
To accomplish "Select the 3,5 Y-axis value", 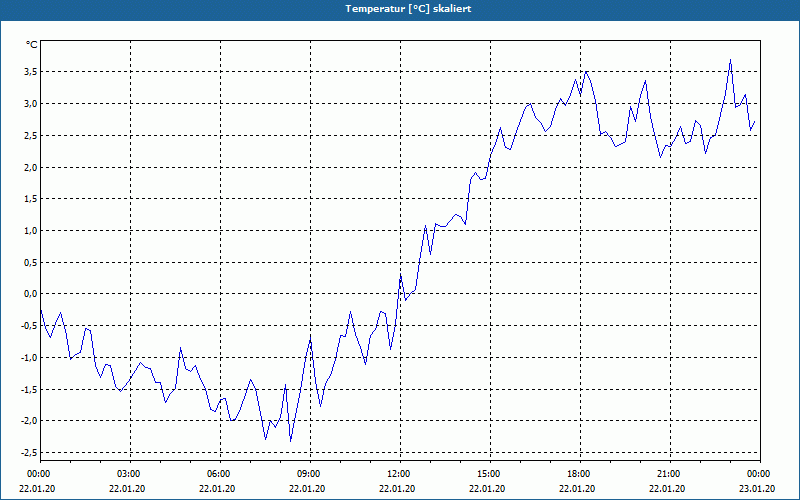I will pos(31,72).
